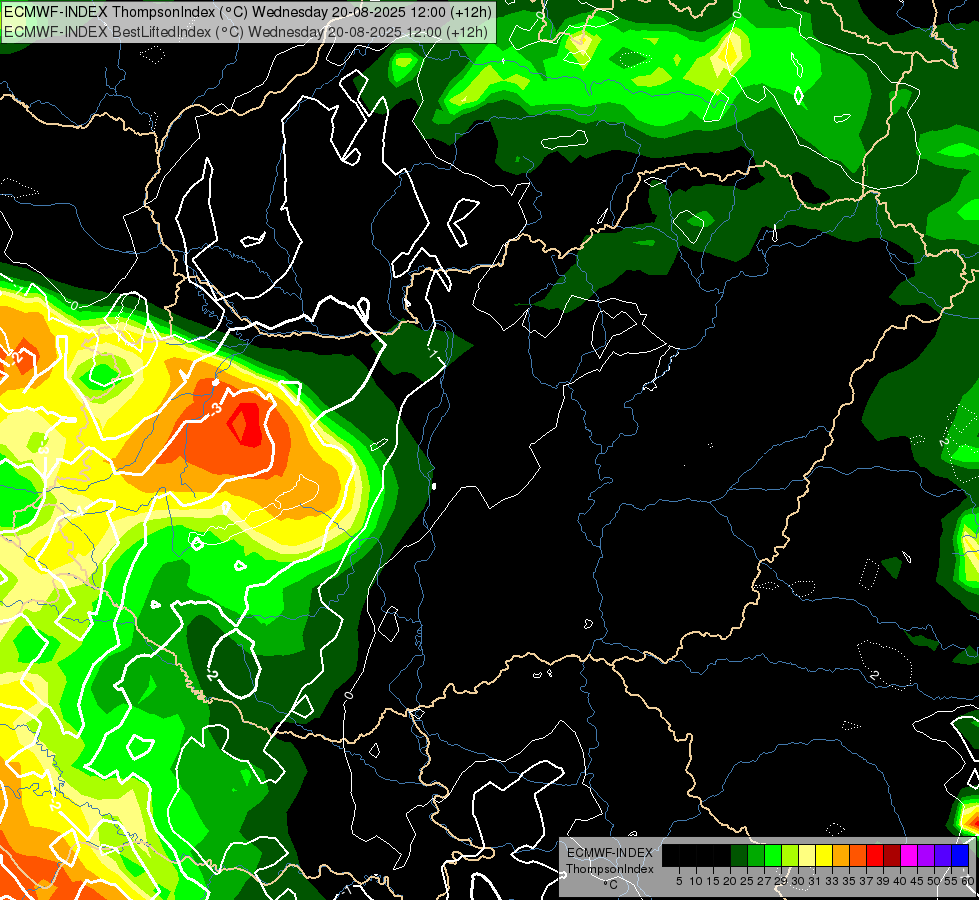The height and width of the screenshot is (900, 979).
Task: Click the legend's ThompsonIndex label
Action: point(610,869)
